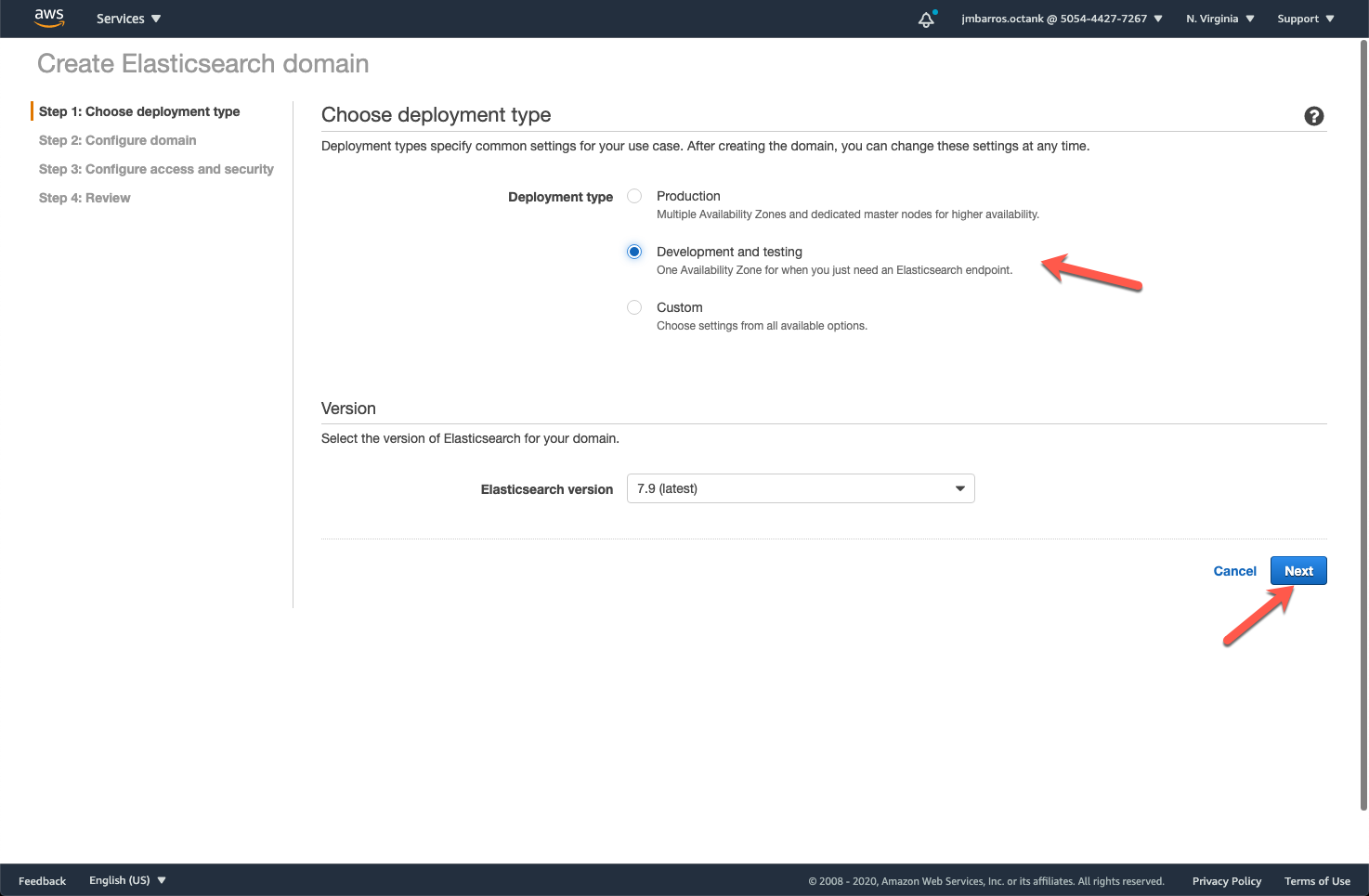This screenshot has height=896, width=1369.
Task: Click the copyright notice in the footer
Action: tap(986, 881)
